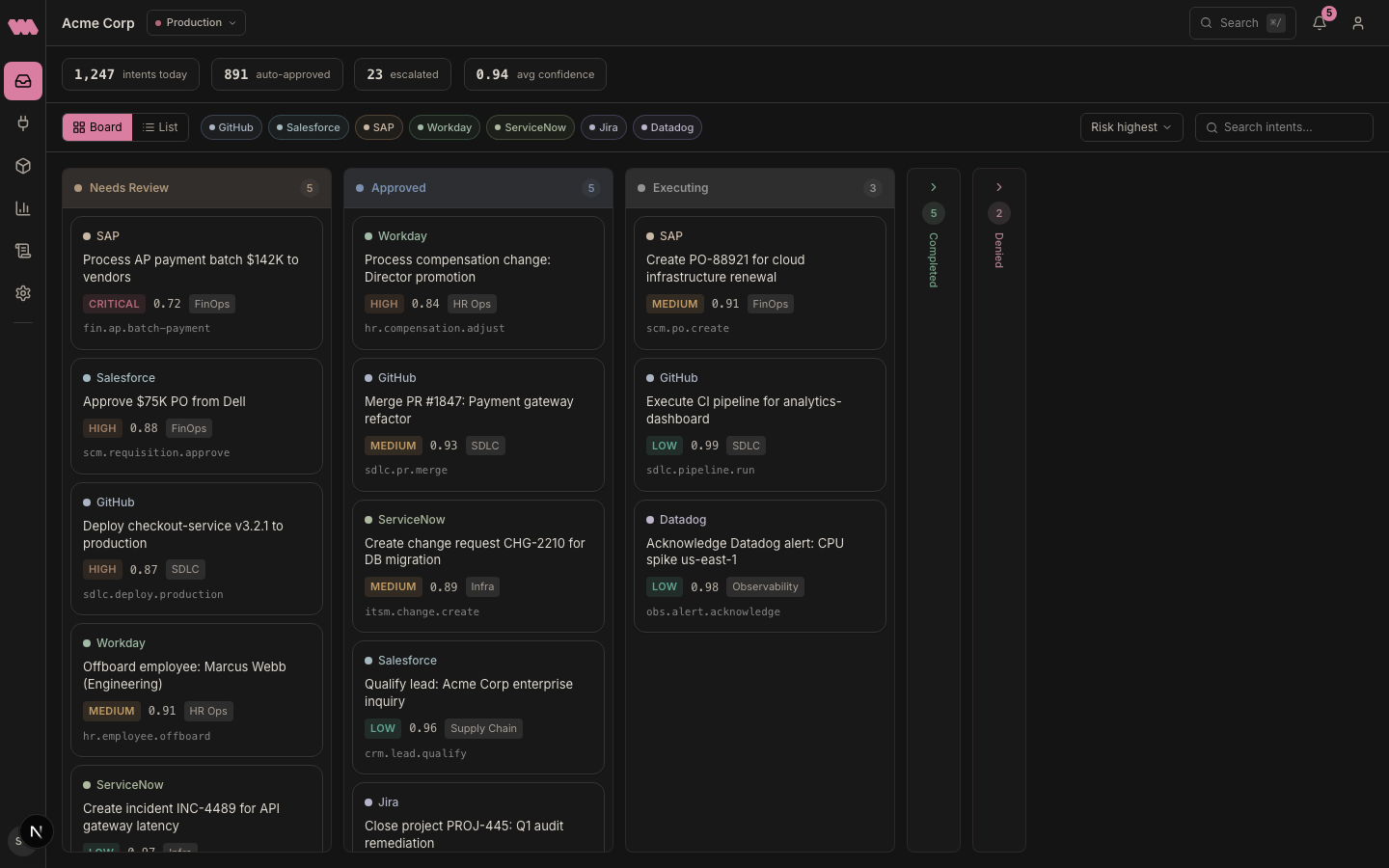Enable the Datadog filter
The width and height of the screenshot is (1389, 868).
pos(667,127)
